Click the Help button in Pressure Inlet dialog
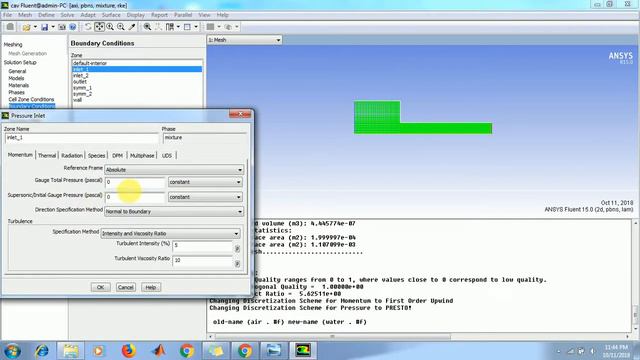This screenshot has width=640, height=360. pyautogui.click(x=151, y=287)
